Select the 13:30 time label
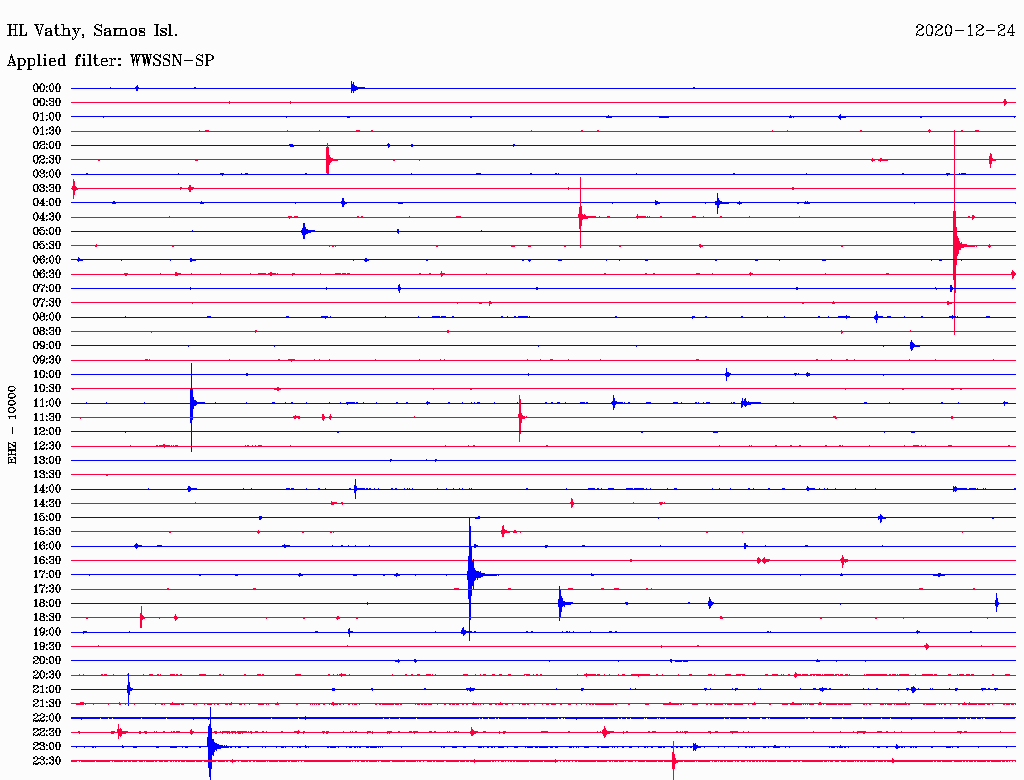Screen dimensions: 1024x780 pos(47,475)
